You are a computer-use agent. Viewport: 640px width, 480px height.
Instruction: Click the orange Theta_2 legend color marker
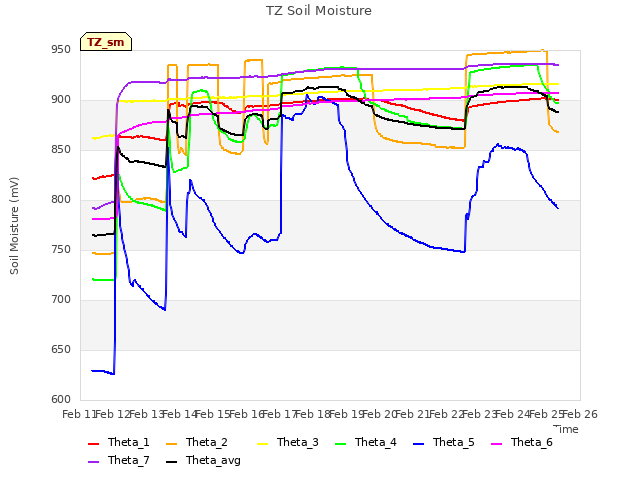(171, 444)
